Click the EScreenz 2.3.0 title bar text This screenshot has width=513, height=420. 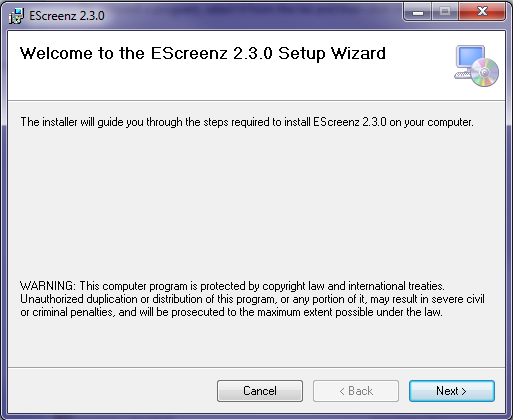(x=67, y=16)
